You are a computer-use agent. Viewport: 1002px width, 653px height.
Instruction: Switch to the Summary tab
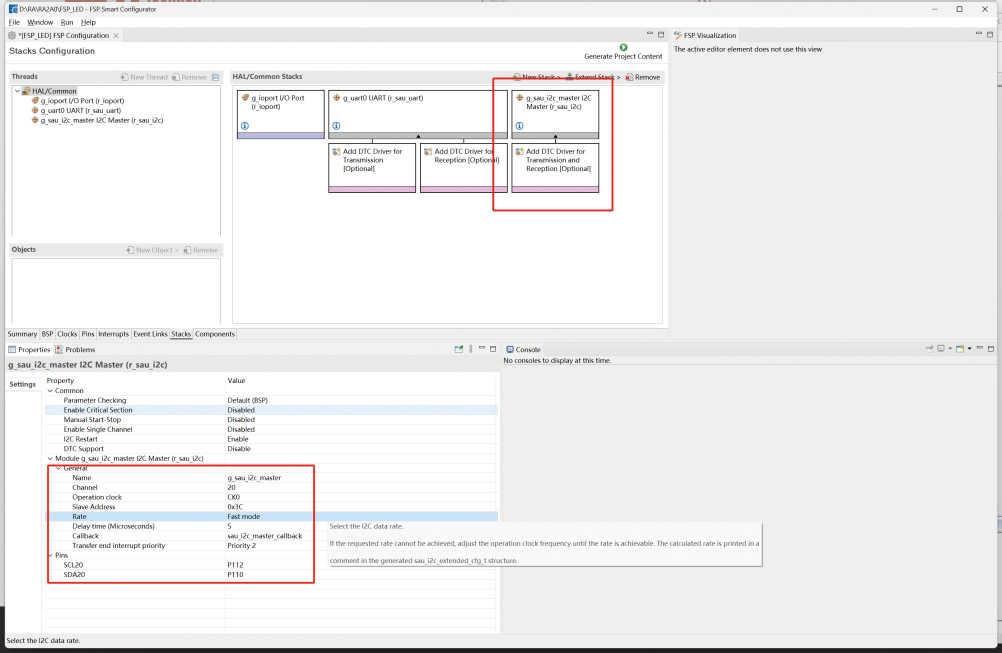(22, 334)
